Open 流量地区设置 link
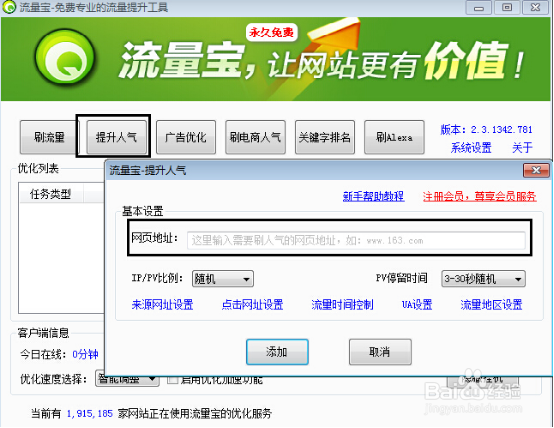Screen dimensions: 554x428 click(491, 305)
